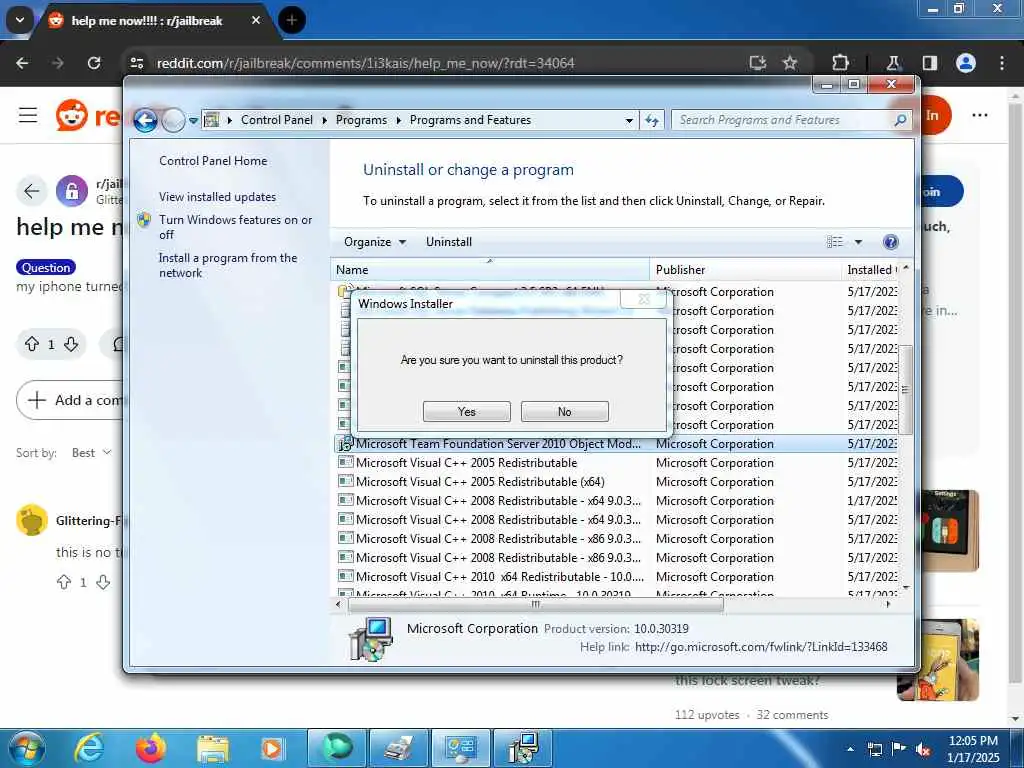Sort by Publisher column header
Viewport: 1024px width, 768px height.
tap(745, 270)
